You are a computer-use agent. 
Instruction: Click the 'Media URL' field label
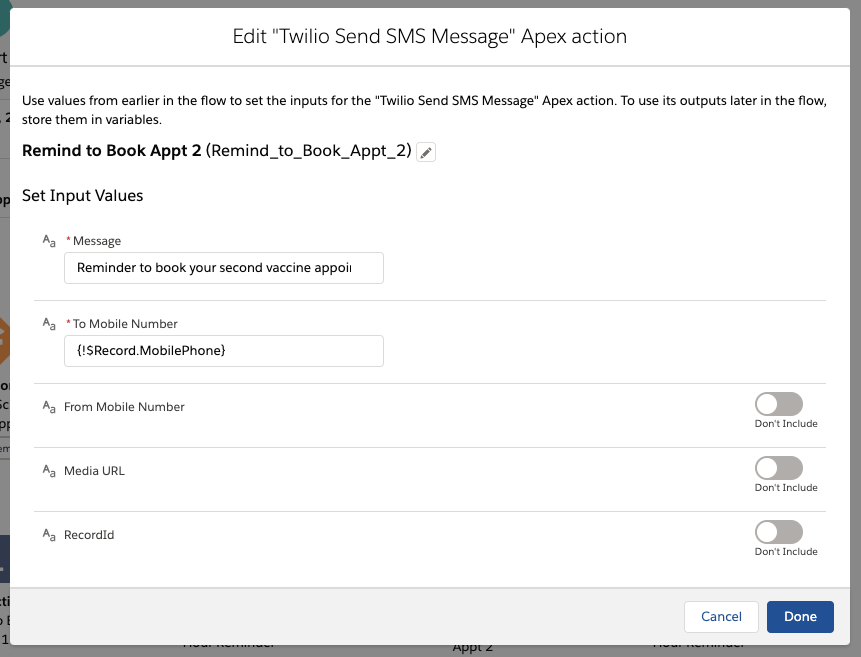click(x=94, y=471)
